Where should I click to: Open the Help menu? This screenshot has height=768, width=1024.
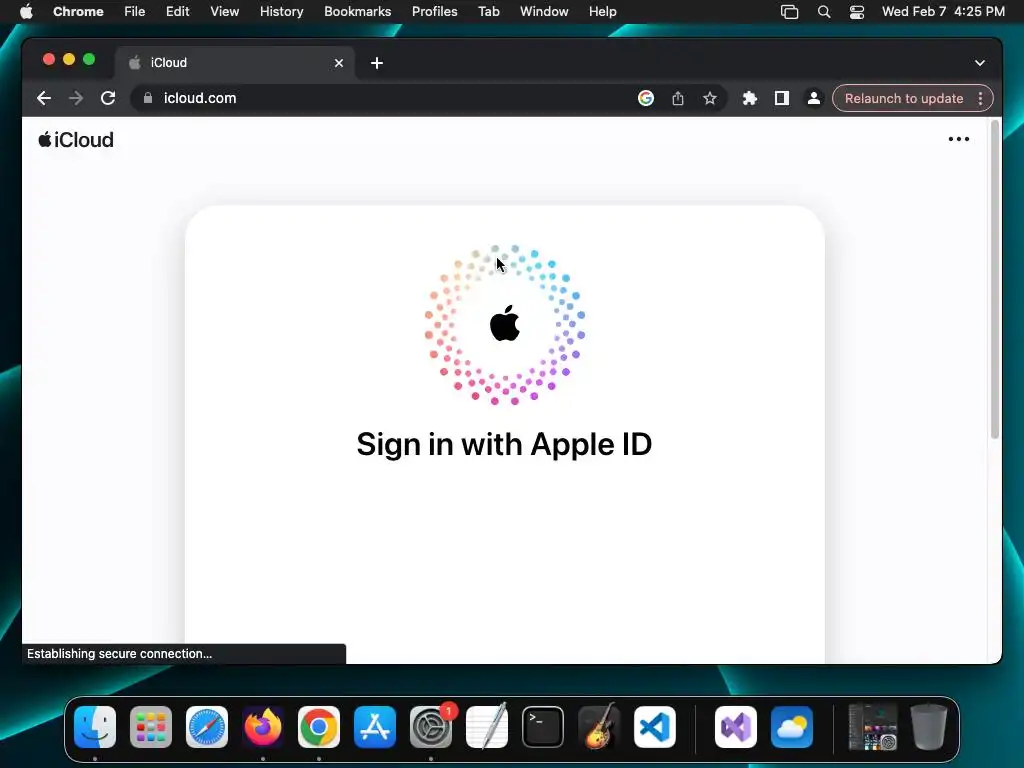602,11
